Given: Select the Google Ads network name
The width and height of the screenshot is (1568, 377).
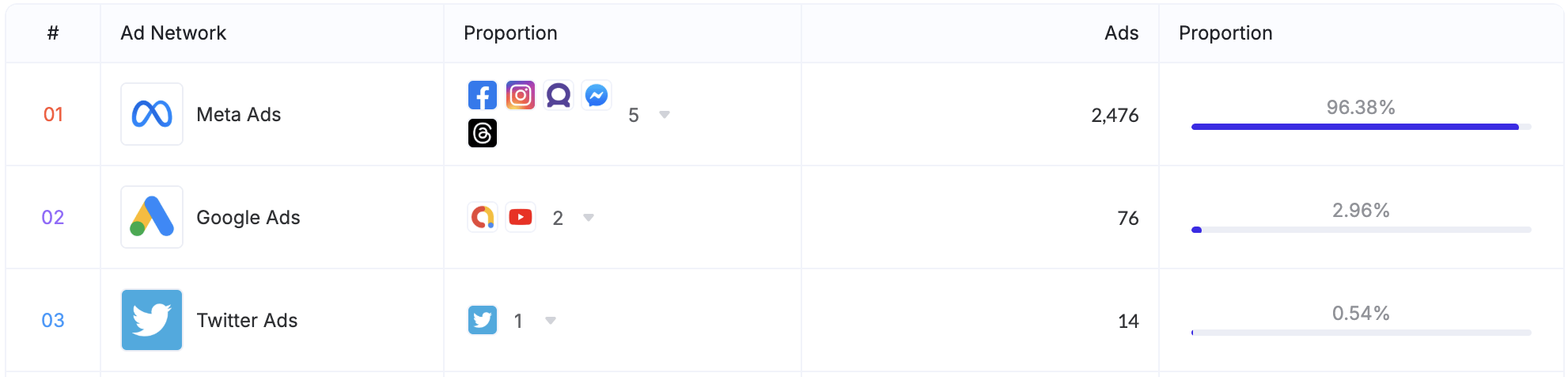Looking at the screenshot, I should pos(248,218).
